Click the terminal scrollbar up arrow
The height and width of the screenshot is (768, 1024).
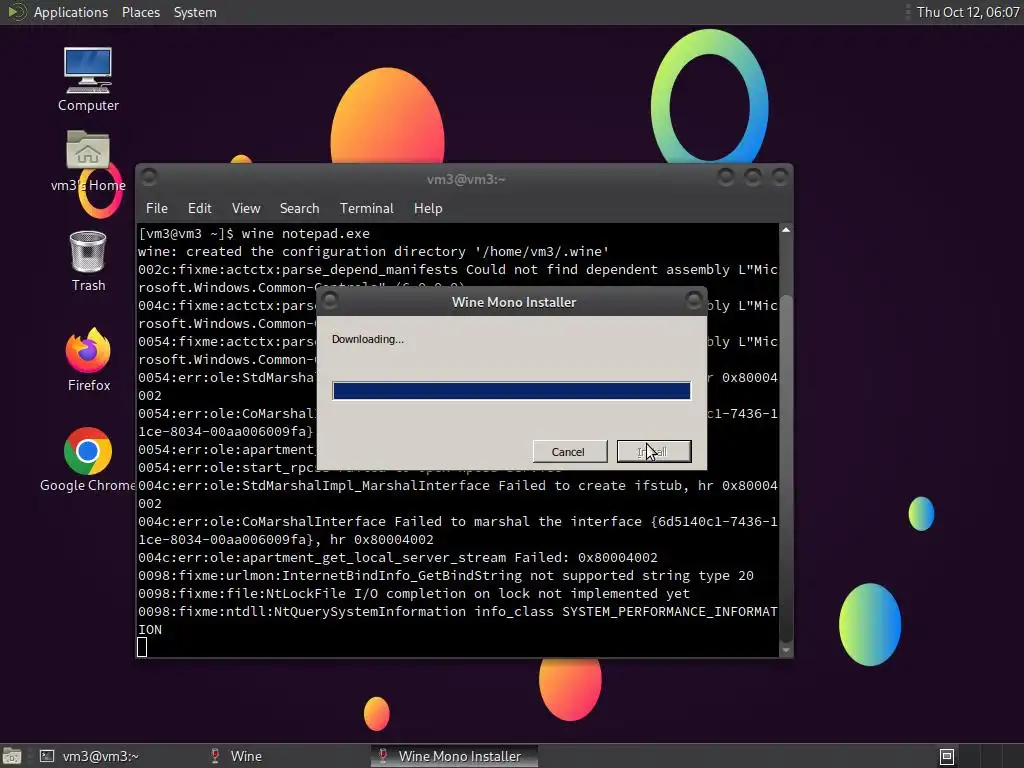pyautogui.click(x=786, y=230)
